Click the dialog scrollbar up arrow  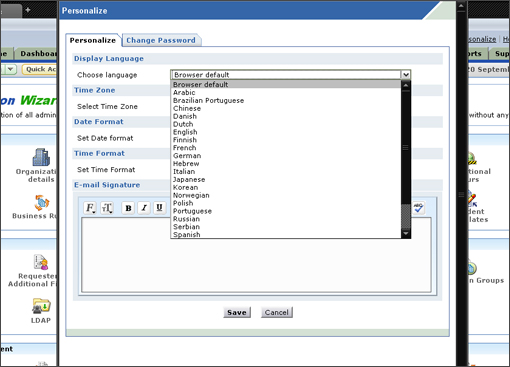[x=461, y=6]
